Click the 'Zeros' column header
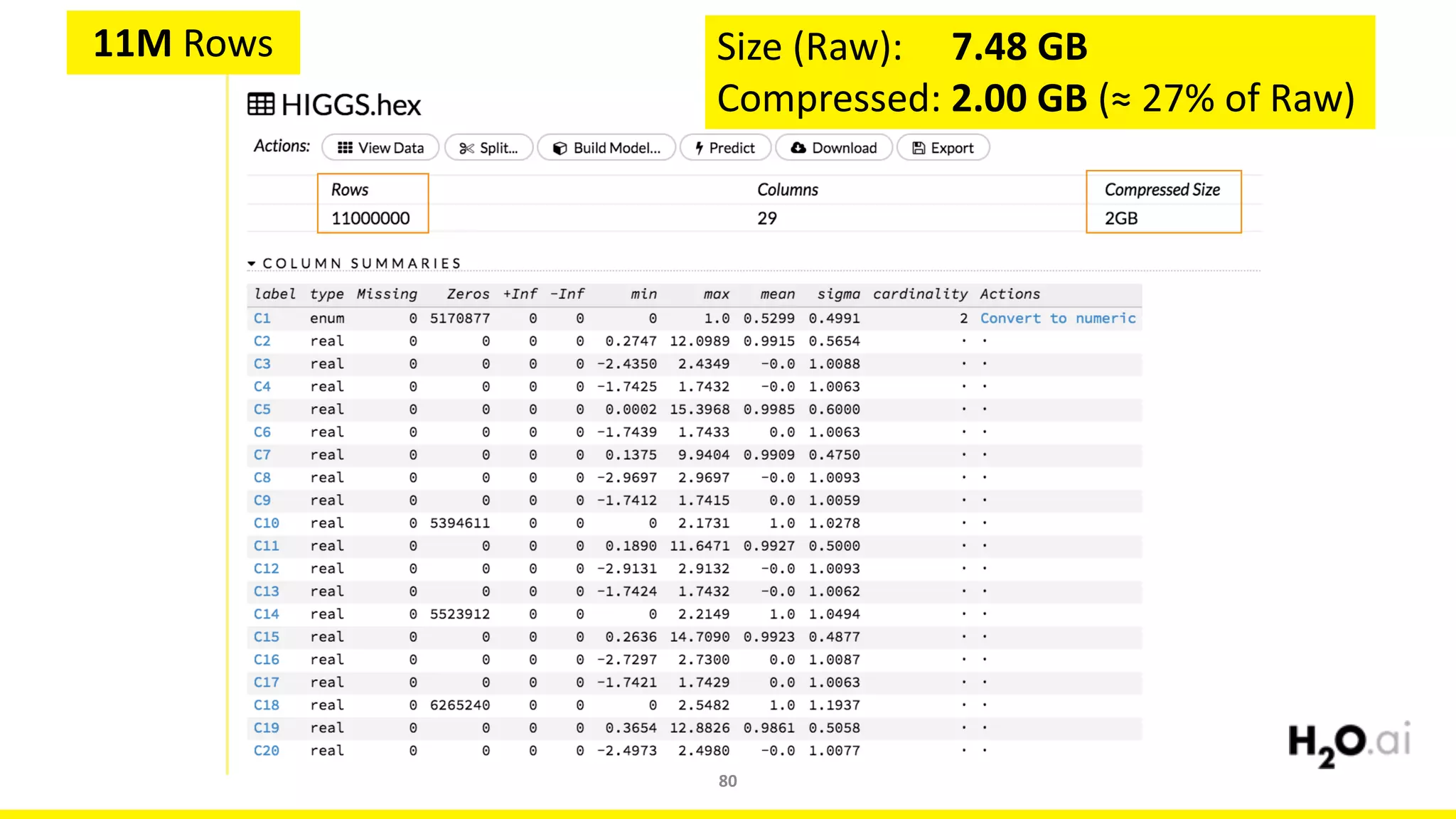1456x819 pixels. click(468, 294)
